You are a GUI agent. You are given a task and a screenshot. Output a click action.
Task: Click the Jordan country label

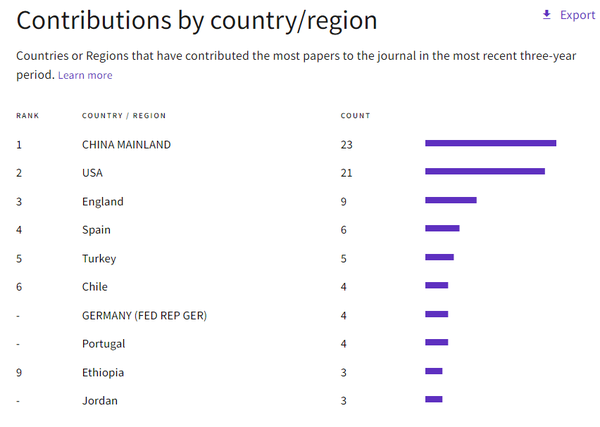tap(99, 401)
